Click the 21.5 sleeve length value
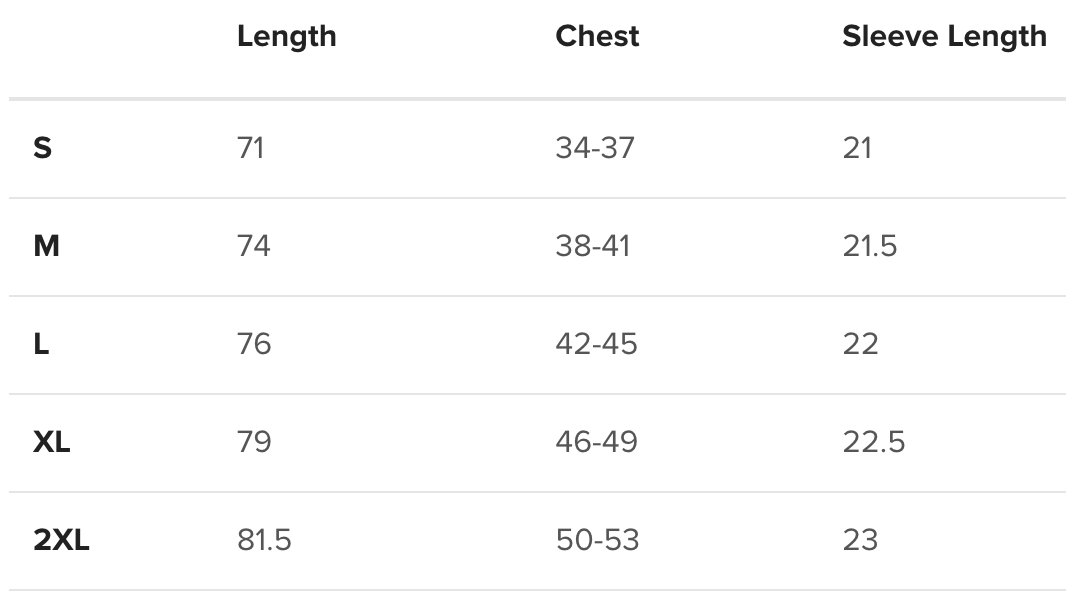 (869, 246)
